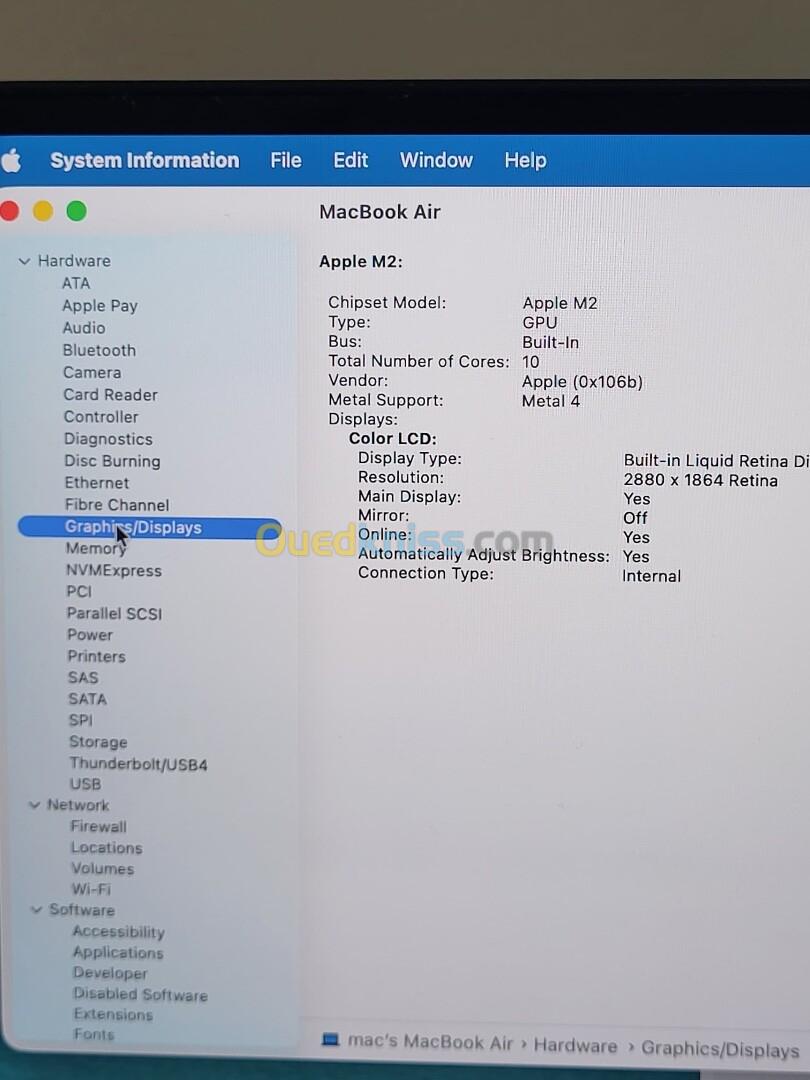Select Controller in the sidebar
The width and height of the screenshot is (810, 1080).
pyautogui.click(x=101, y=417)
